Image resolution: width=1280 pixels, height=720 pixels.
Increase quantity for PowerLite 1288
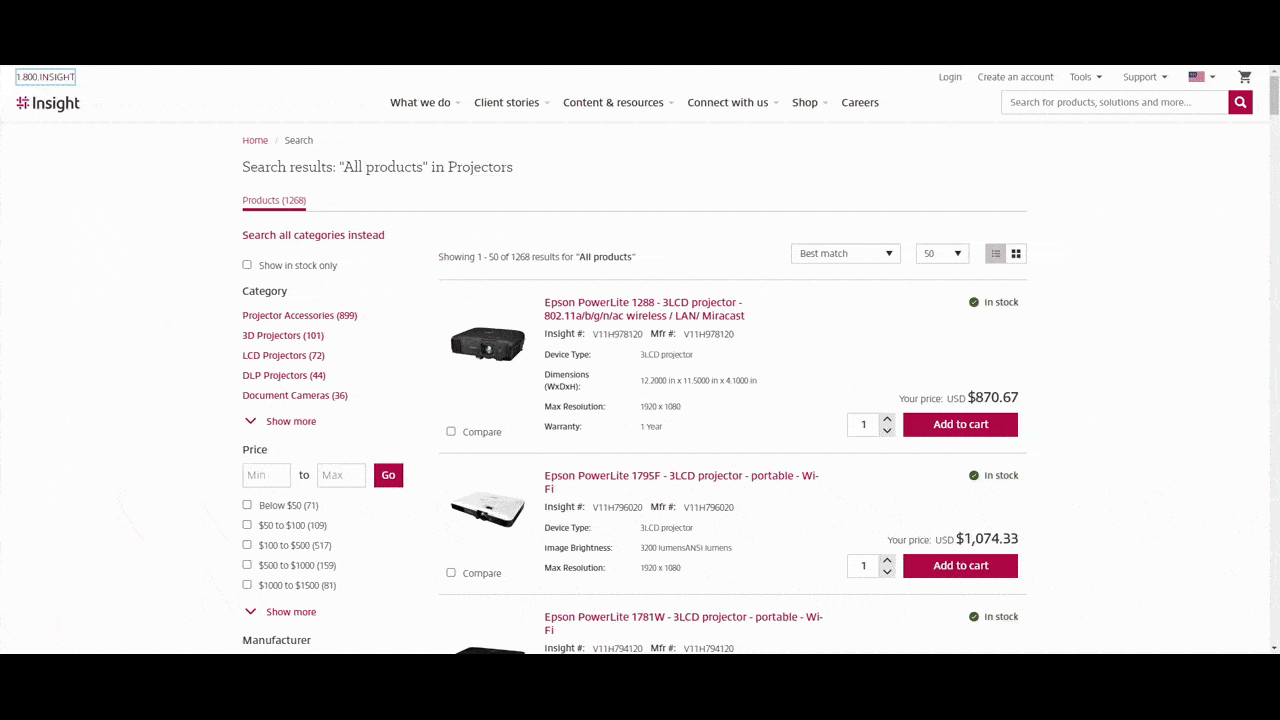[x=887, y=419]
